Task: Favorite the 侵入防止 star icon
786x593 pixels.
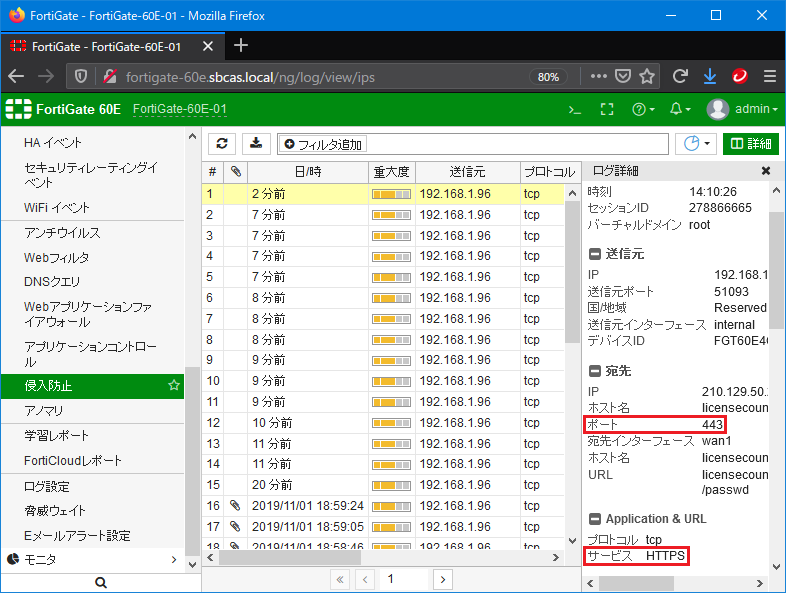Action: pyautogui.click(x=173, y=385)
